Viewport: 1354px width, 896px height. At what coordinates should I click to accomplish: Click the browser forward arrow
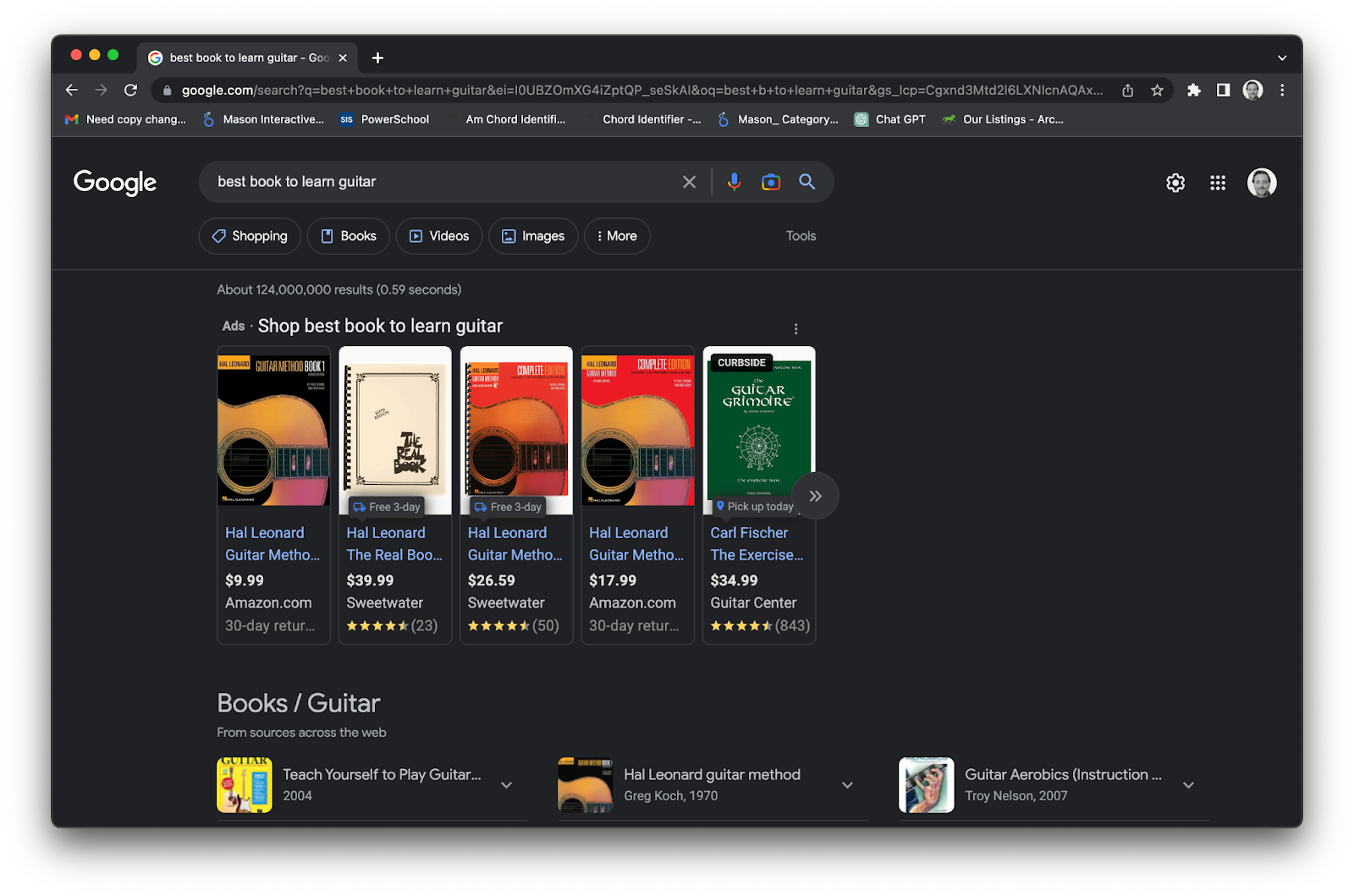(102, 91)
